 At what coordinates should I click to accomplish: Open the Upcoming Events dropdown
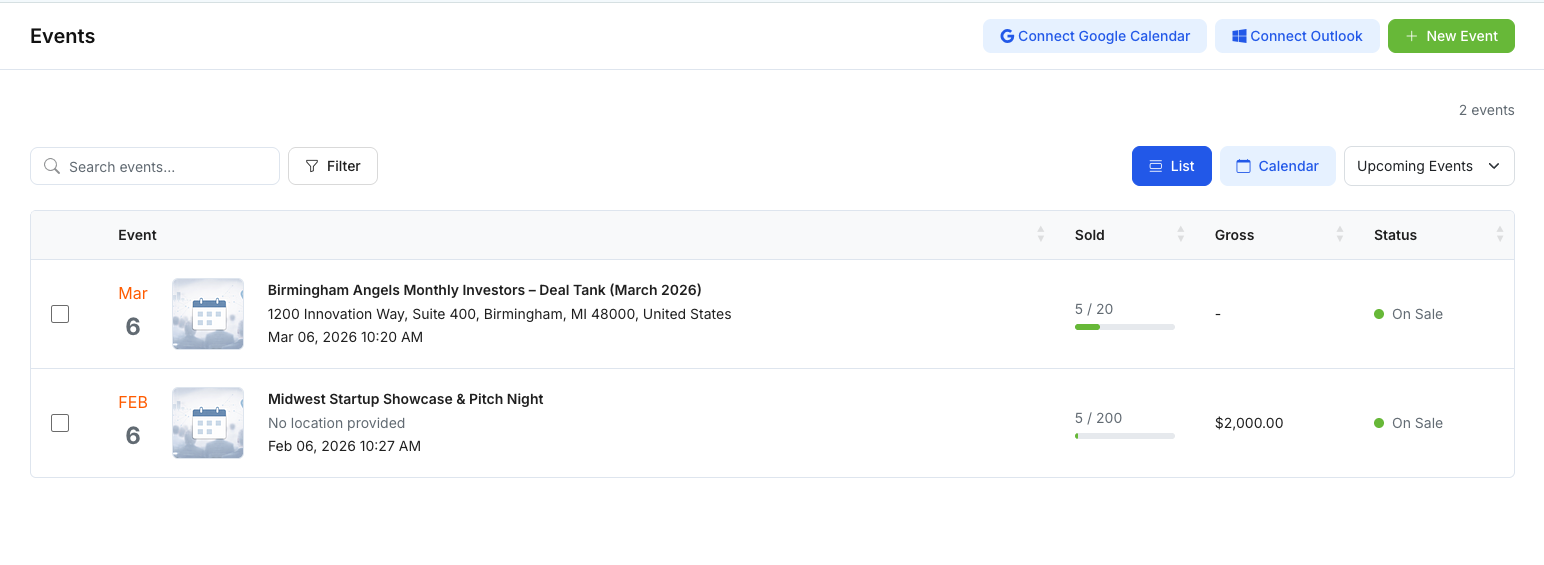click(1428, 166)
